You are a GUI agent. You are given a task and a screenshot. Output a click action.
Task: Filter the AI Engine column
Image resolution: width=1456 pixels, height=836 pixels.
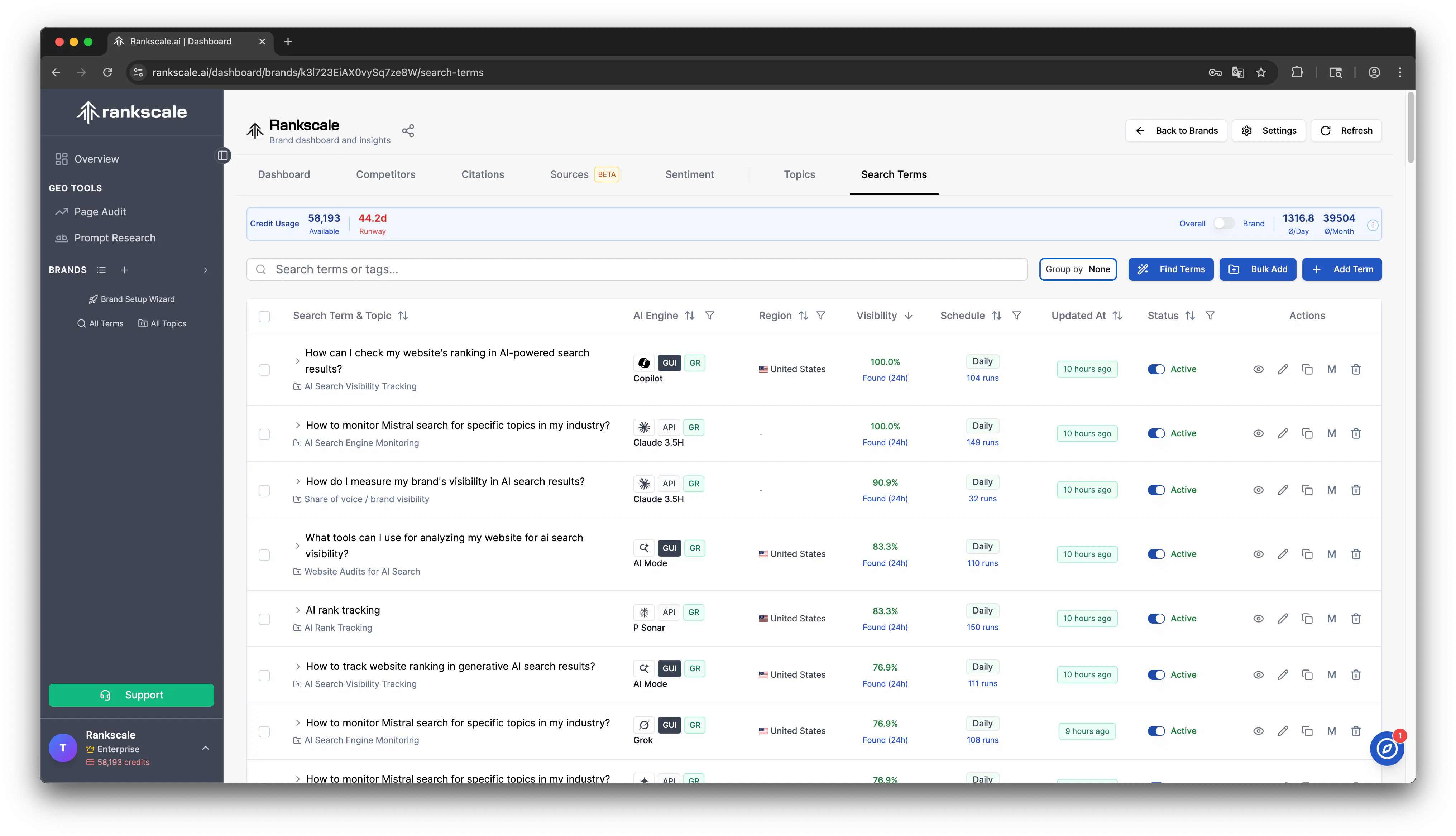pos(710,316)
